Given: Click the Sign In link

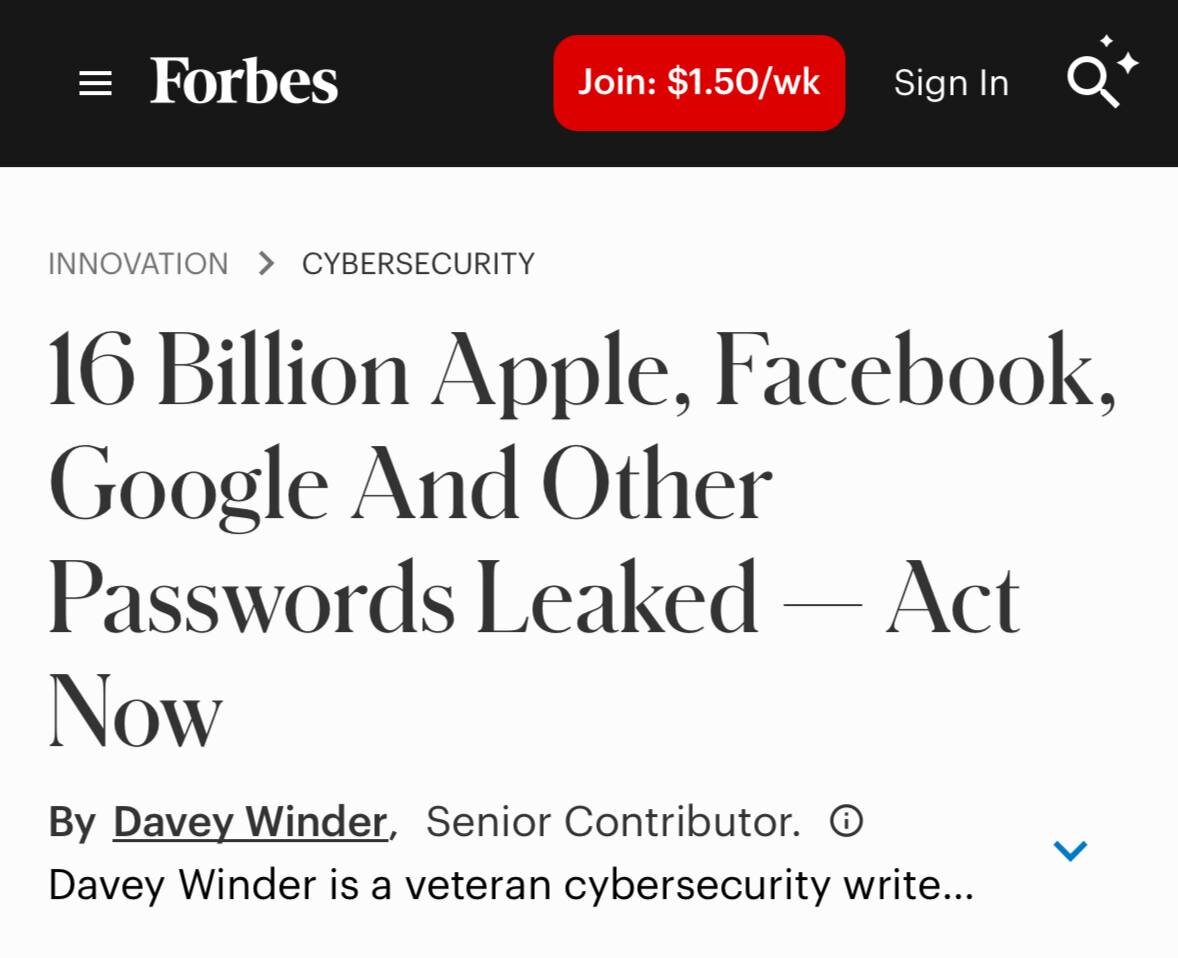Looking at the screenshot, I should click(x=951, y=83).
